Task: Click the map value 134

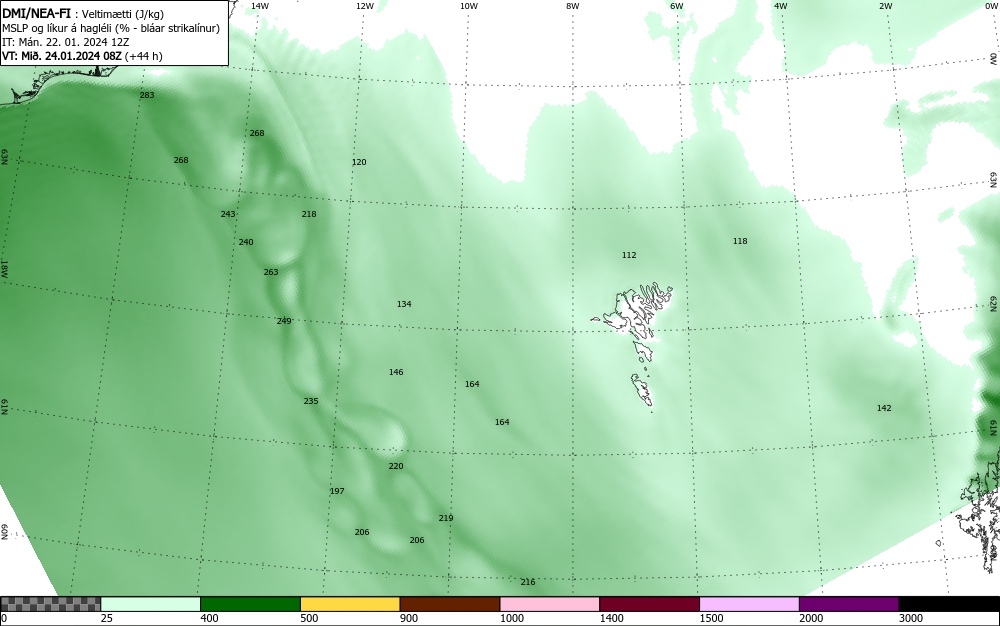Action: (404, 304)
